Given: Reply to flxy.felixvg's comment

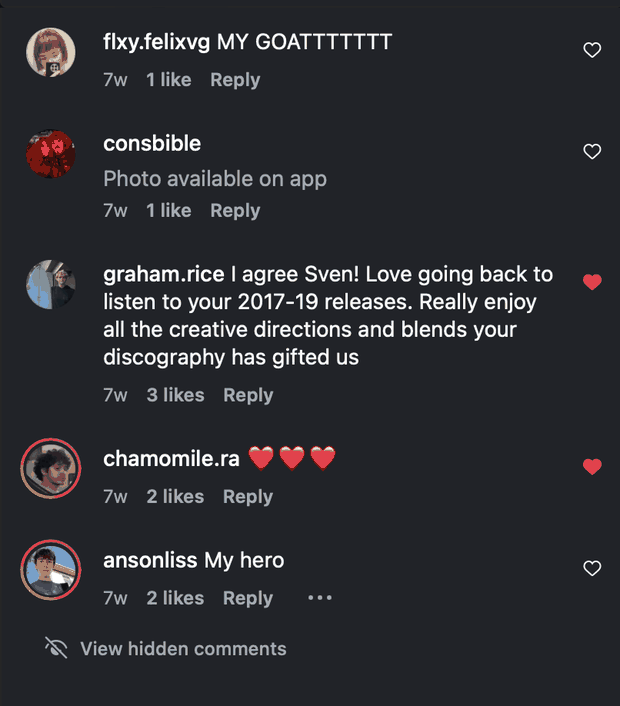Looking at the screenshot, I should (x=235, y=80).
